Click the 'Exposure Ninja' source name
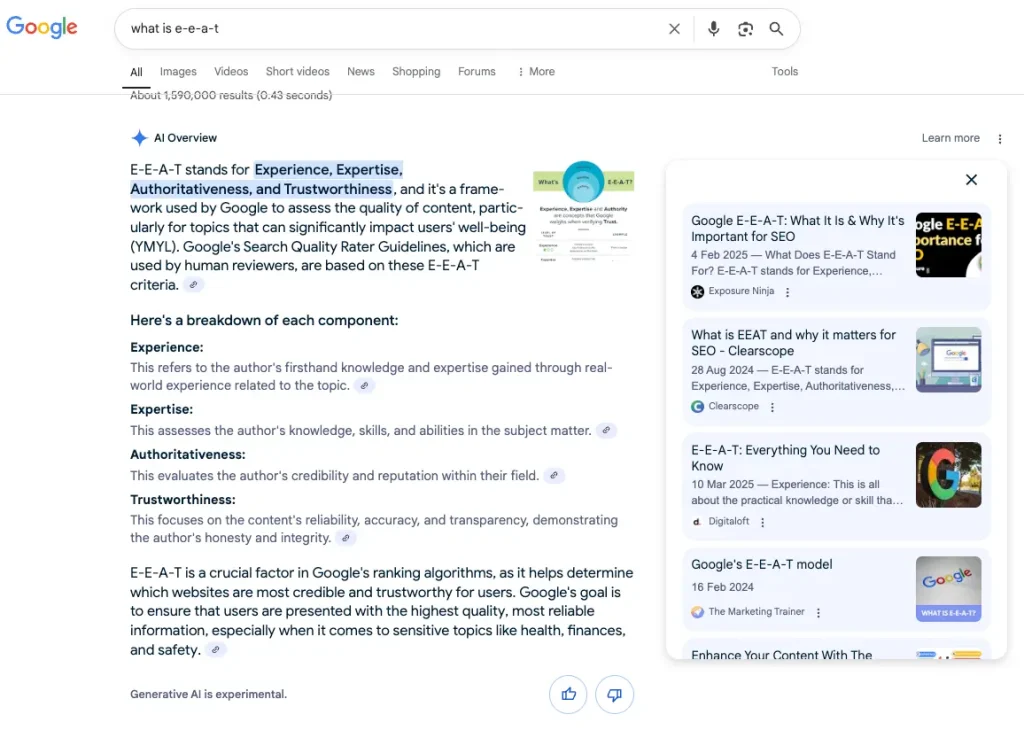This screenshot has height=730, width=1024. tap(741, 291)
